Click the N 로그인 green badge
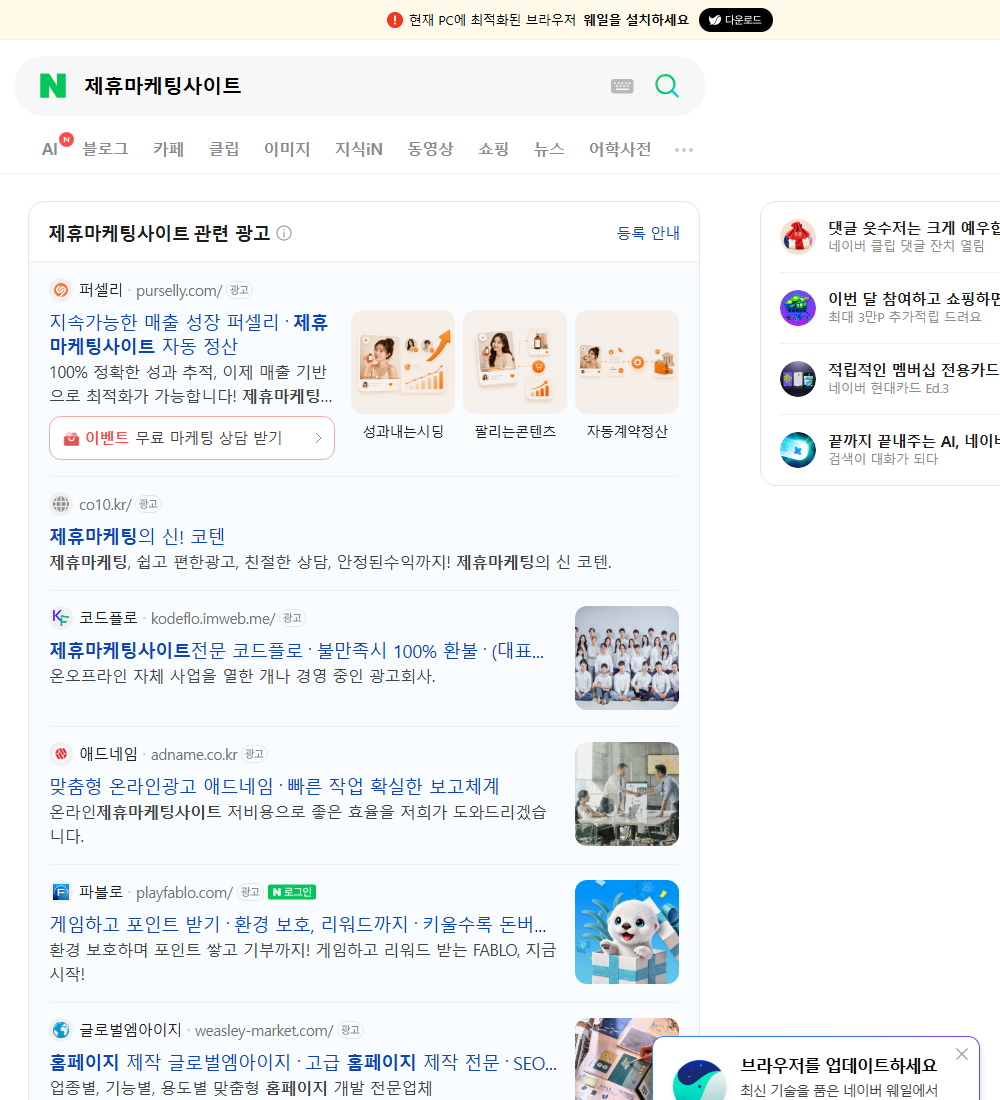Image resolution: width=1000 pixels, height=1100 pixels. pyautogui.click(x=292, y=892)
